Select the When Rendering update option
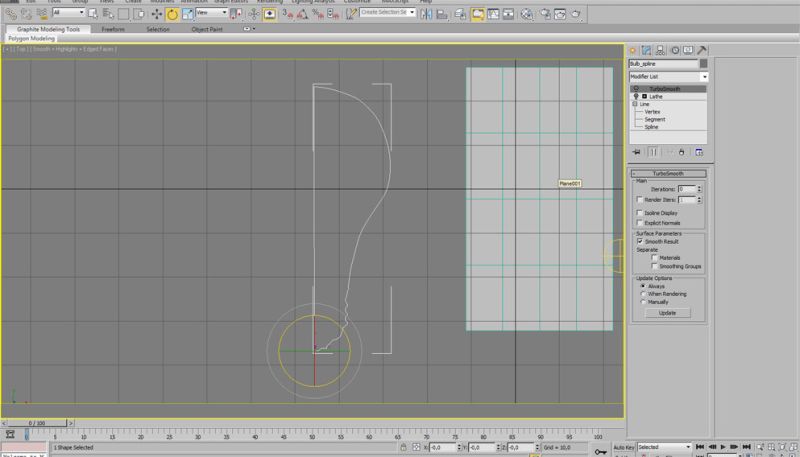This screenshot has height=457, width=800. pyautogui.click(x=643, y=294)
